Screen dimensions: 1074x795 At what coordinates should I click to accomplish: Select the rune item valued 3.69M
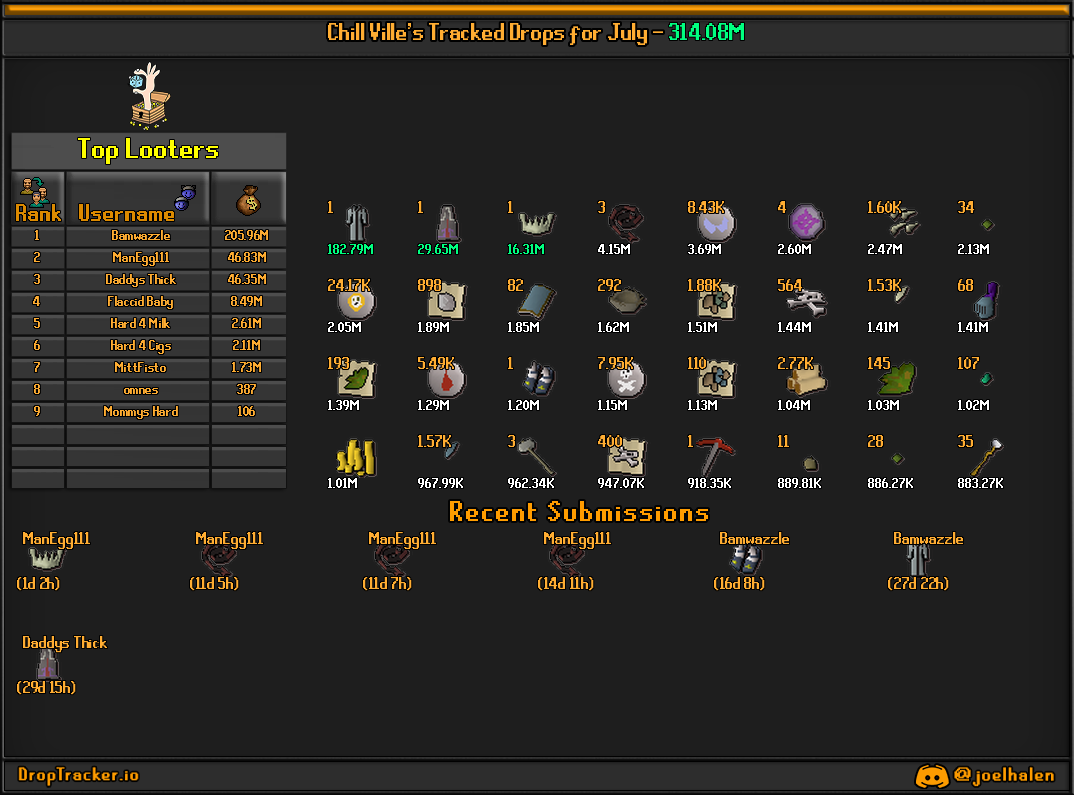[716, 225]
